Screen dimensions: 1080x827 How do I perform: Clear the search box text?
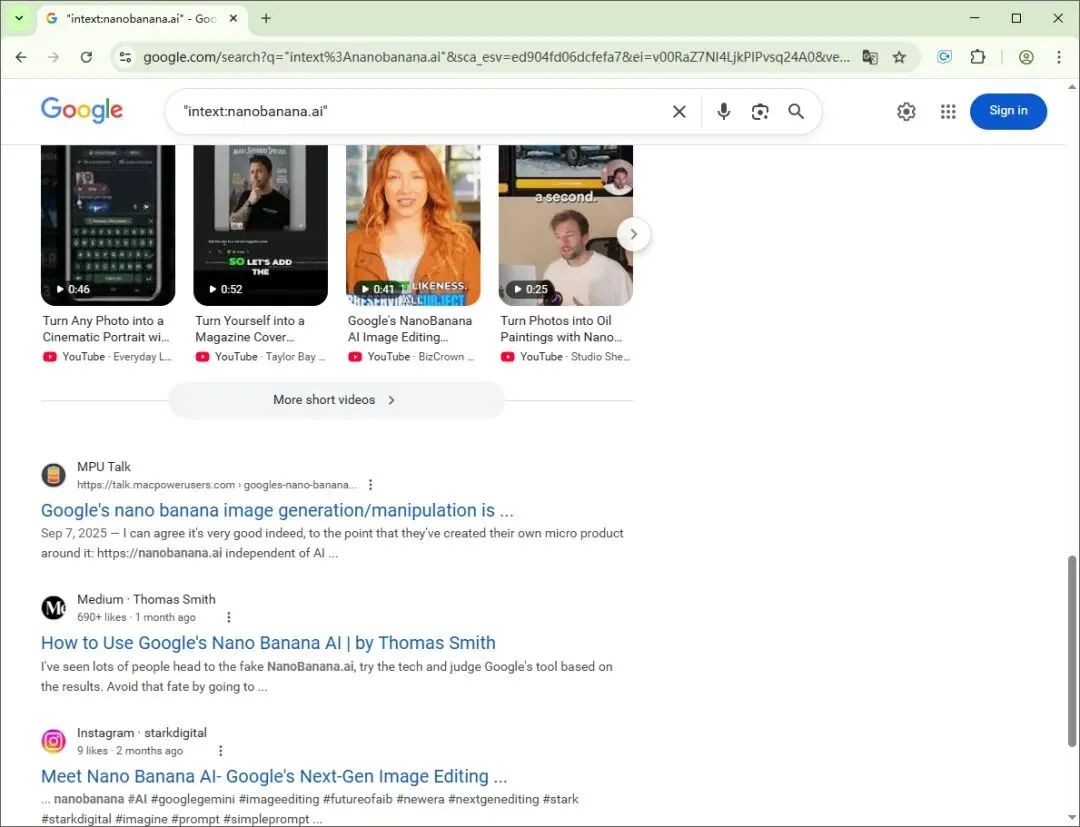pos(679,112)
